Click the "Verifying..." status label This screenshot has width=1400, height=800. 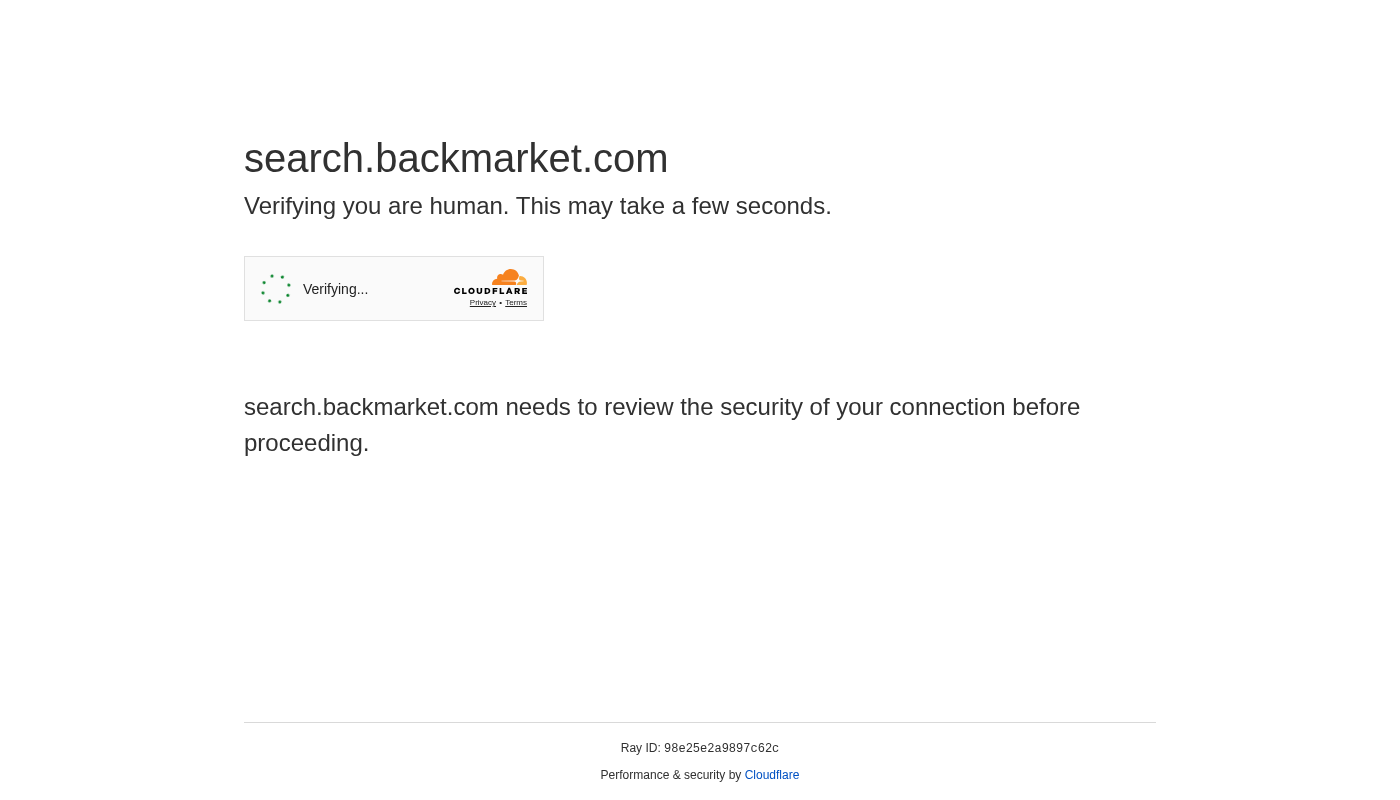[335, 289]
